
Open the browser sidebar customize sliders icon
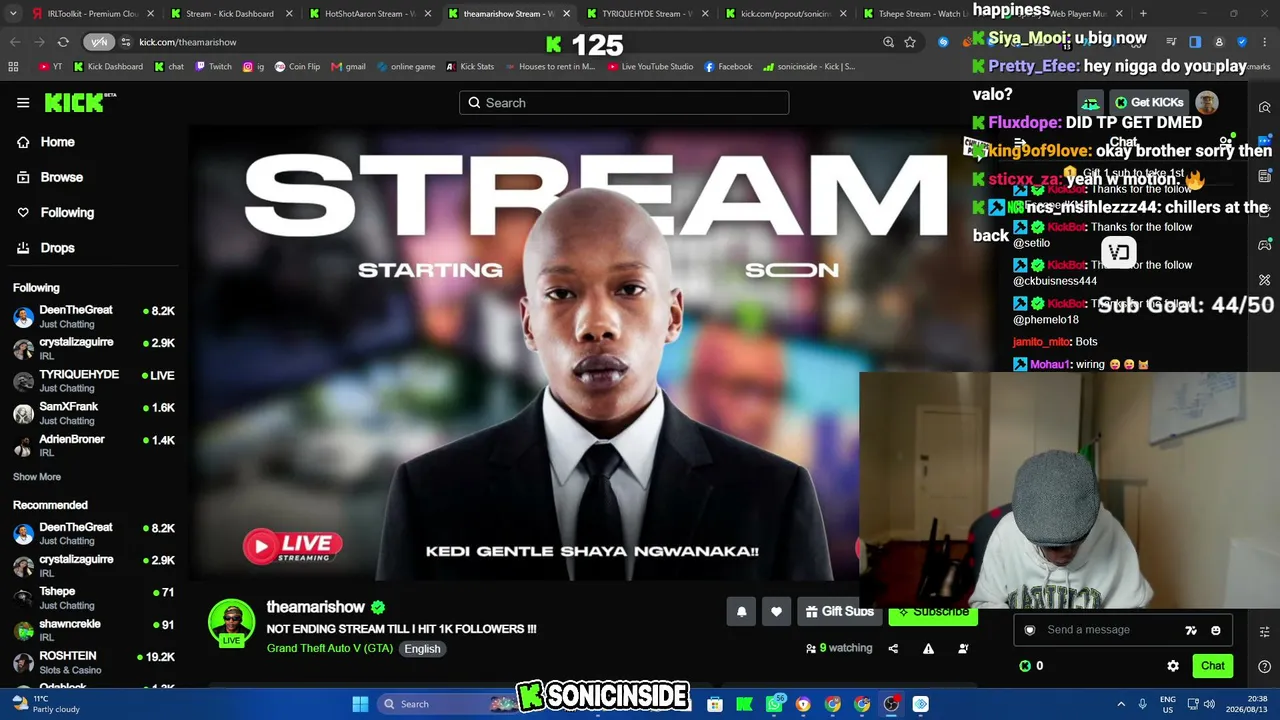click(1265, 632)
